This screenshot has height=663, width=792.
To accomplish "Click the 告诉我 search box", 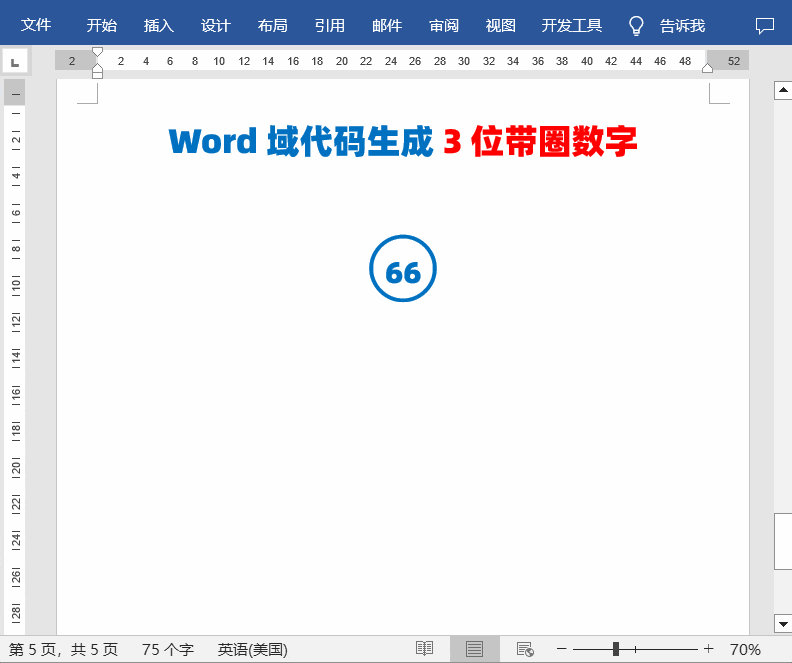I will 682,25.
